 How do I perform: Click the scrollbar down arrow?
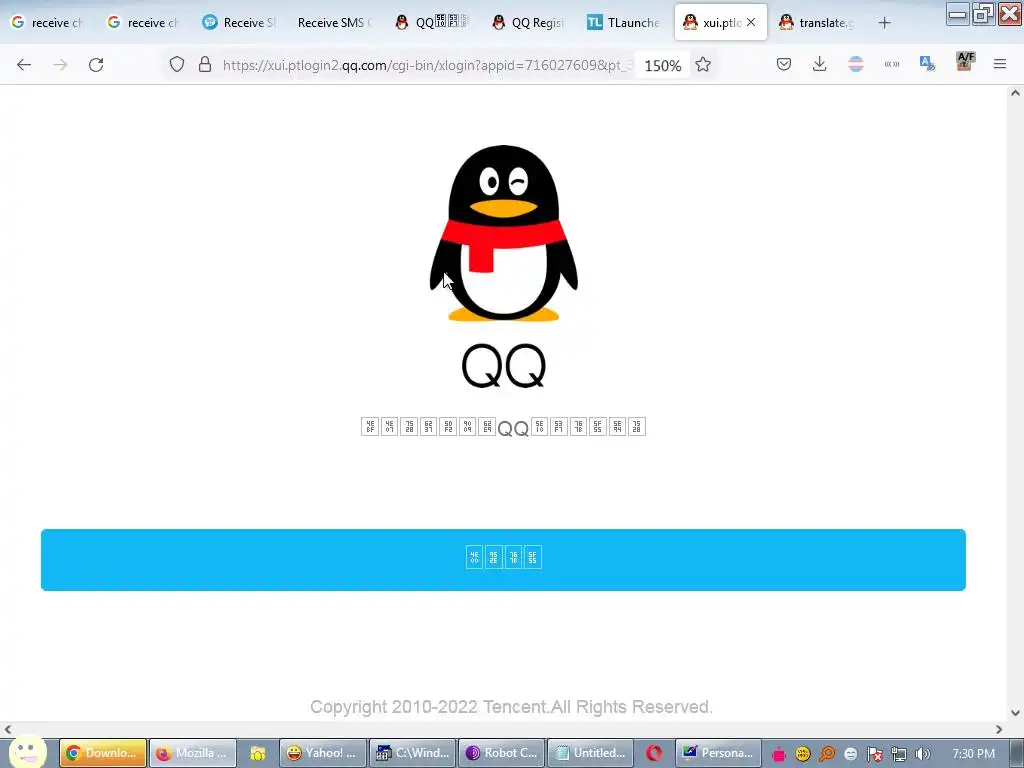pos(1015,713)
